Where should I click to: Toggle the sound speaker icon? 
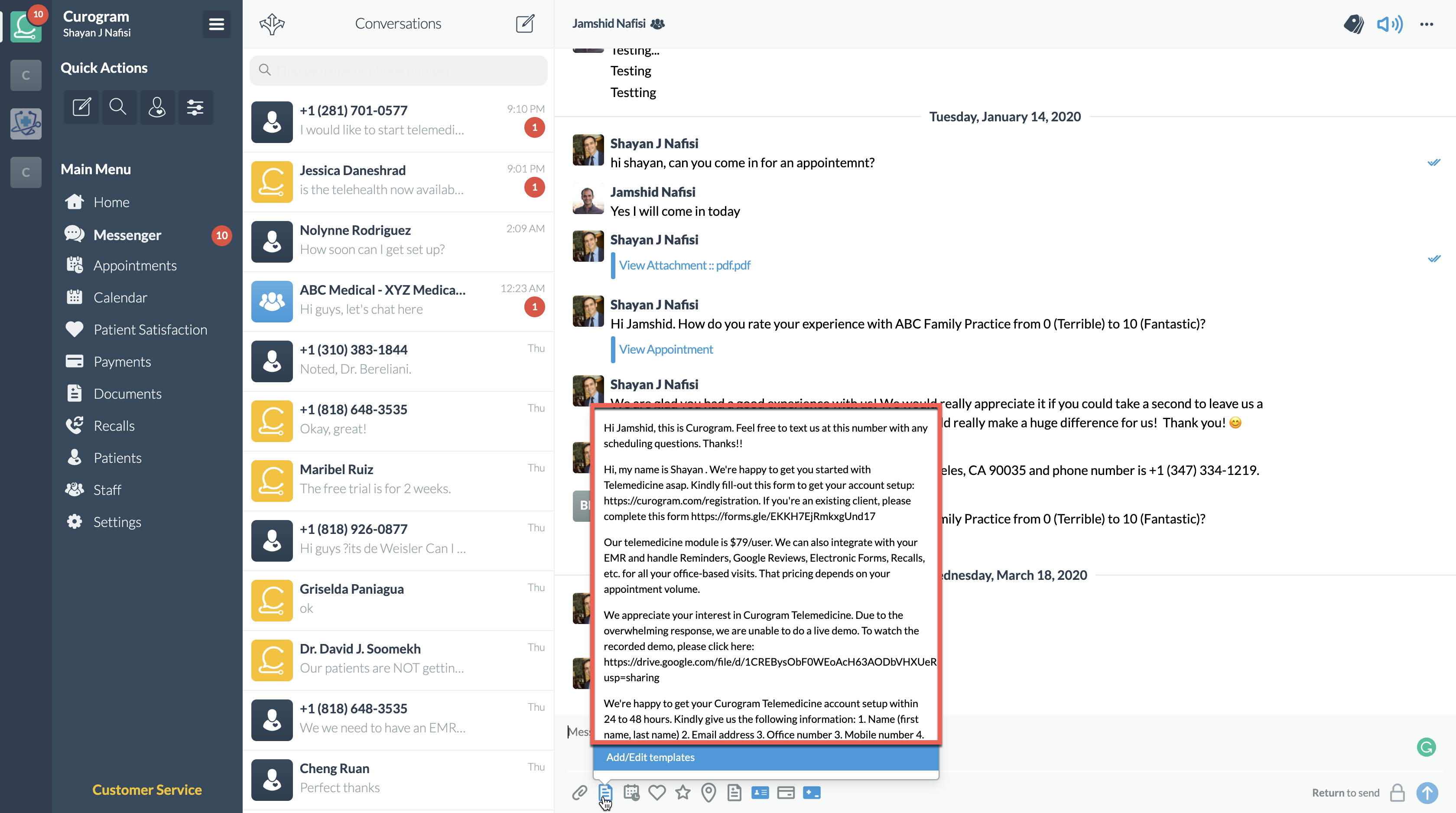pos(1389,24)
